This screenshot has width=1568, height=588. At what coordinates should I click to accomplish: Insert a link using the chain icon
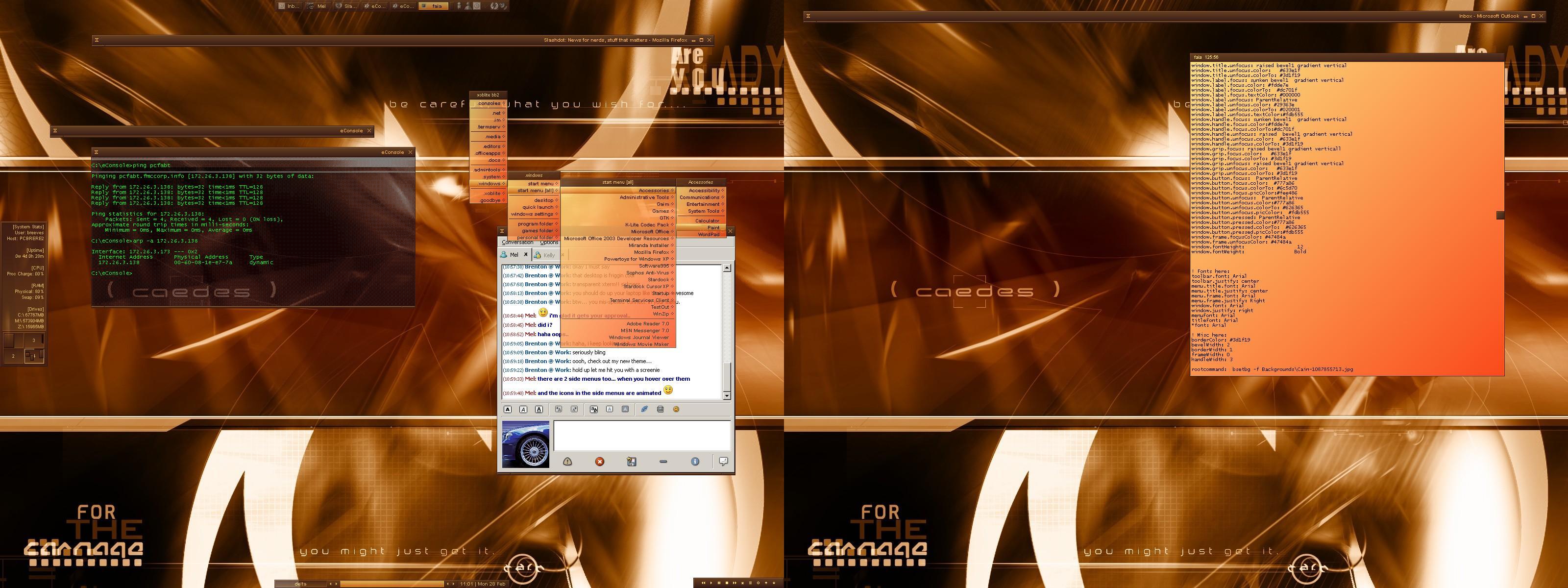click(644, 409)
